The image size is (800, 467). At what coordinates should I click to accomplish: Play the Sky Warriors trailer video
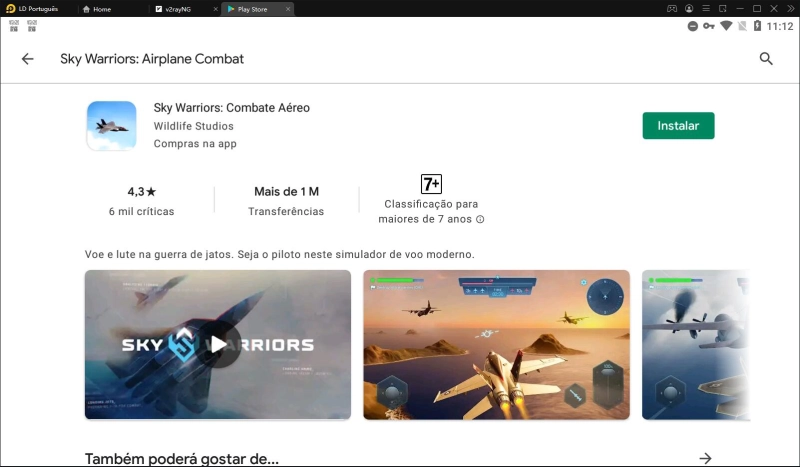point(218,344)
